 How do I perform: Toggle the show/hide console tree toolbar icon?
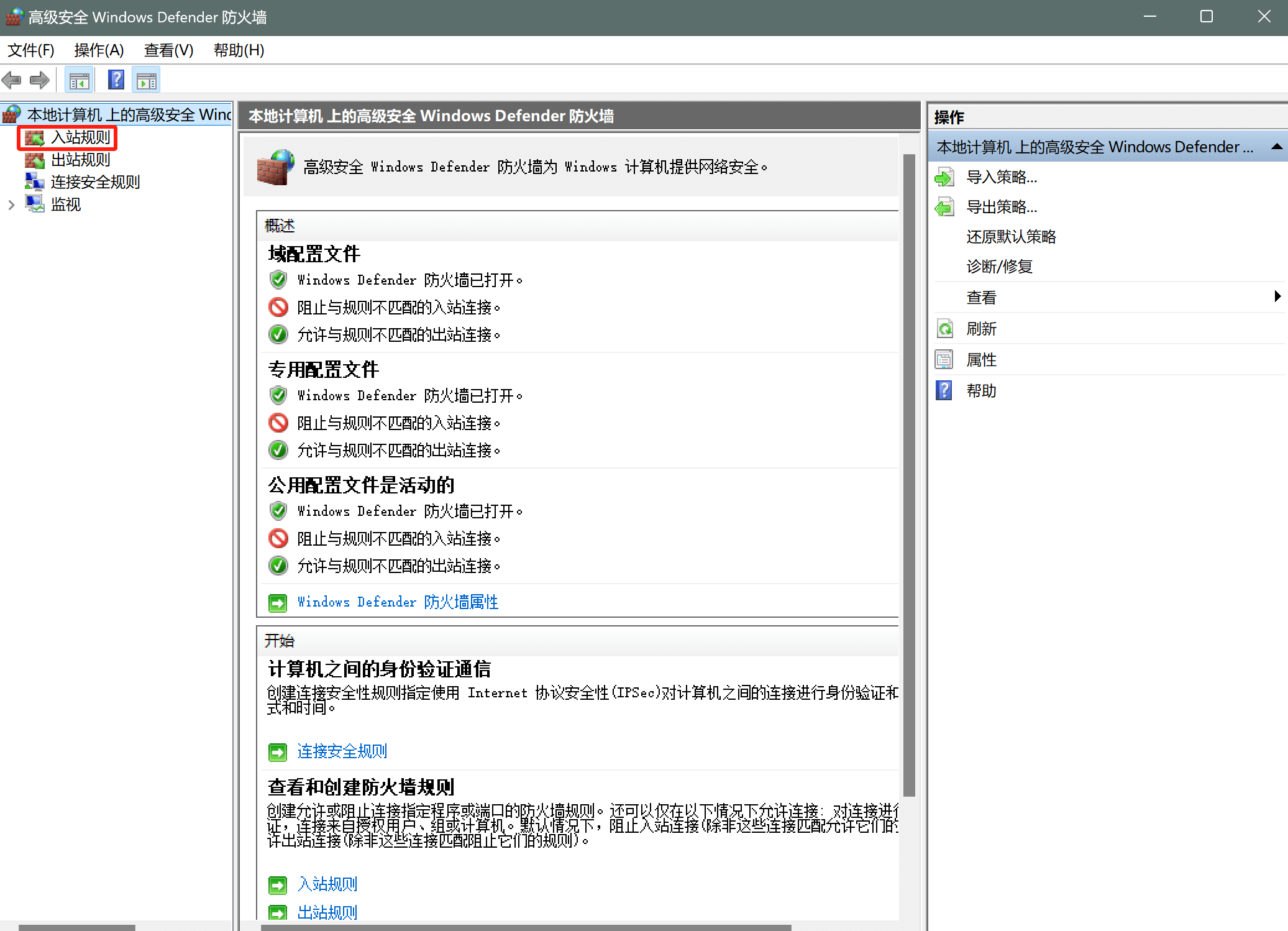click(79, 80)
